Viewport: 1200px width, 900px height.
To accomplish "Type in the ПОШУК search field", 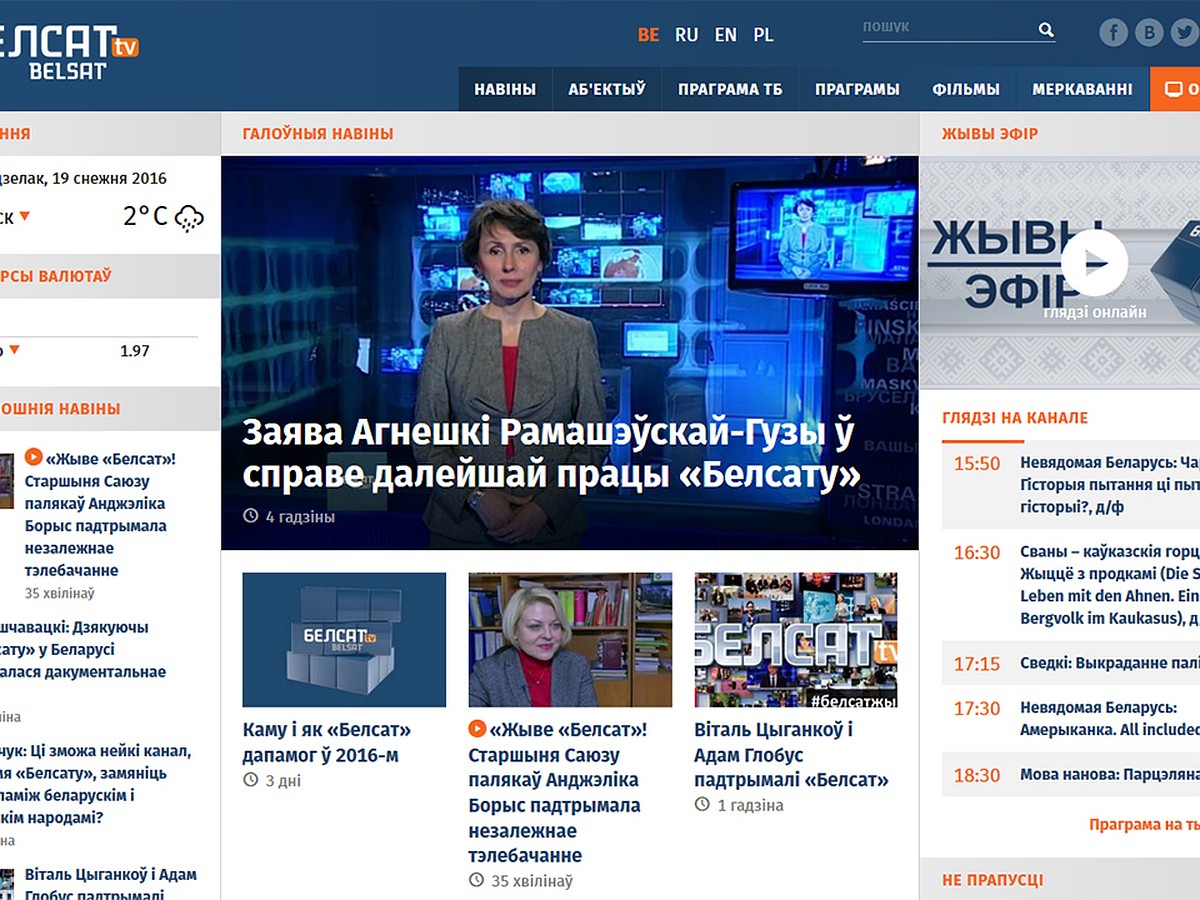I will pos(945,28).
